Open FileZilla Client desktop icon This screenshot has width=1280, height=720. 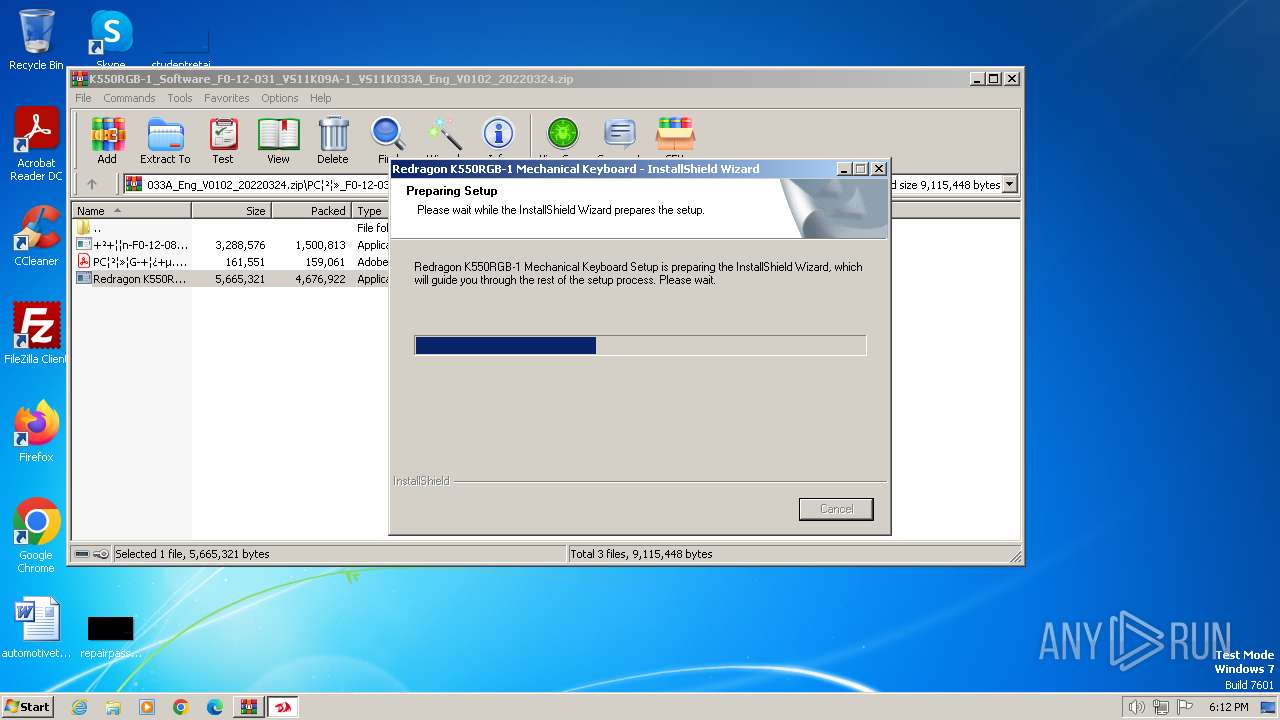(x=36, y=334)
